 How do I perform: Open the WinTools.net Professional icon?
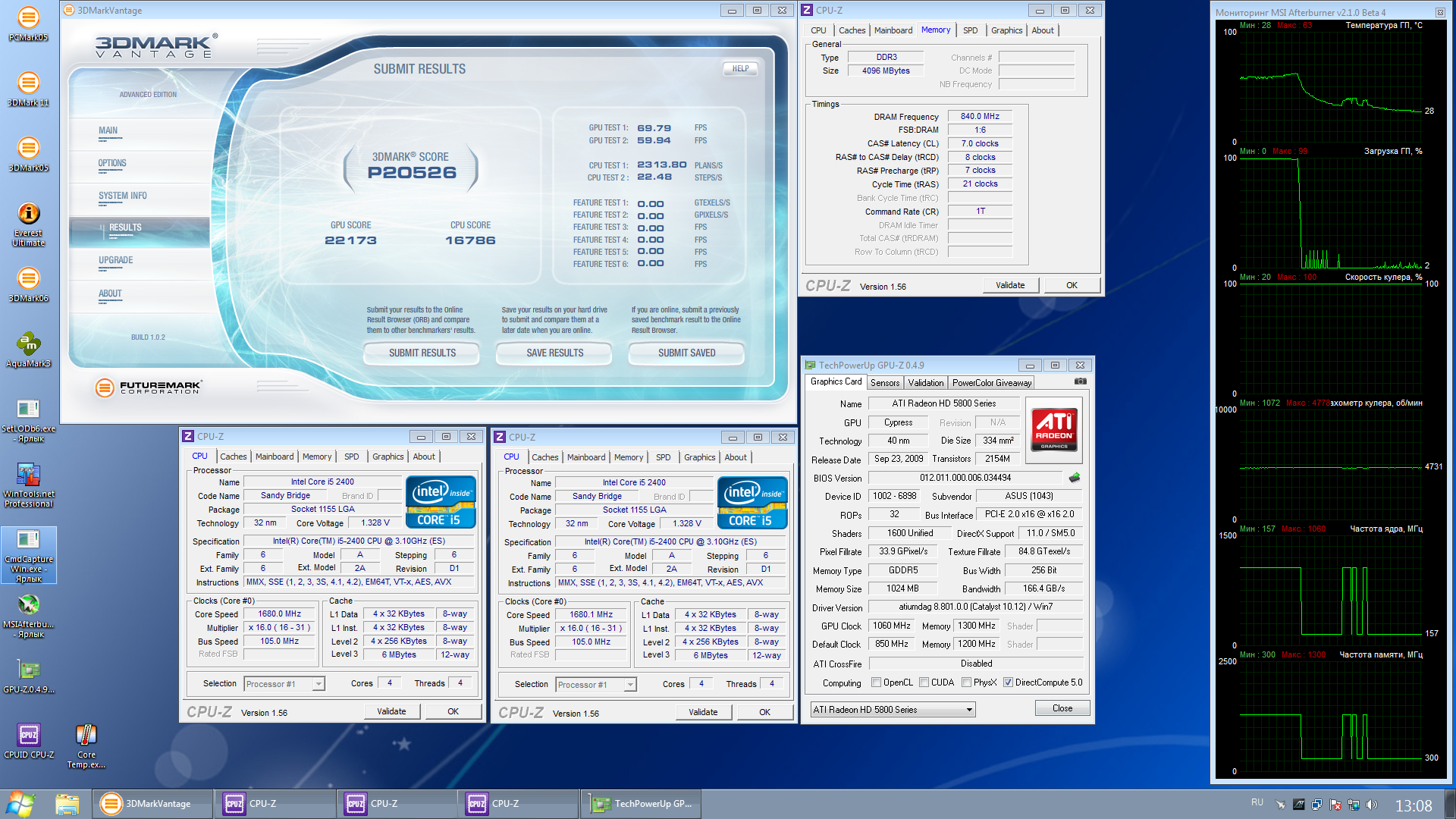28,485
